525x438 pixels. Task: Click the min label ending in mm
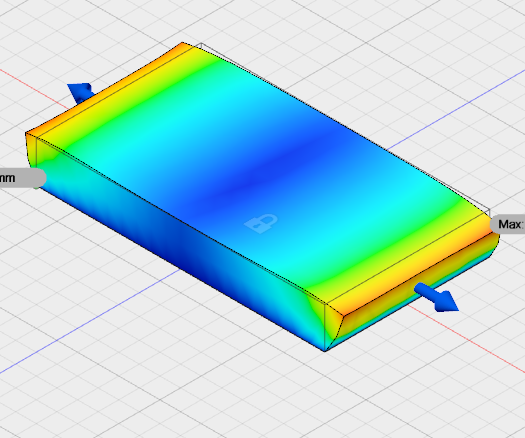22,178
